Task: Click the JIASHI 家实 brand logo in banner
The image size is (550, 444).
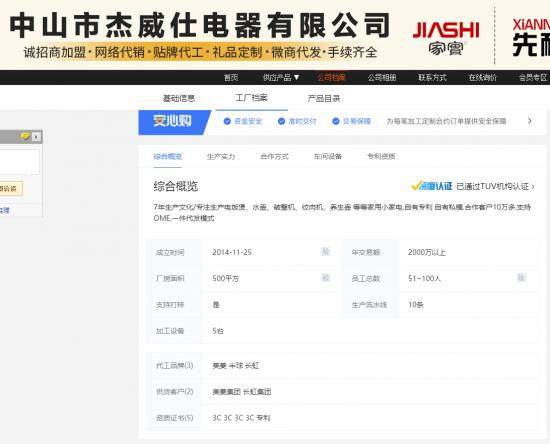Action: point(446,38)
